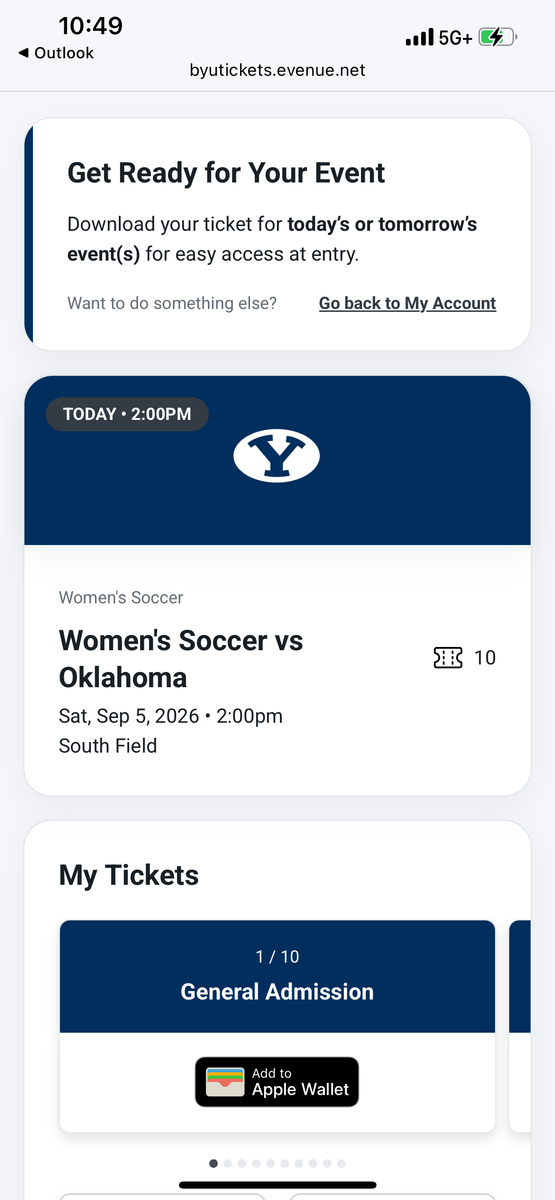The width and height of the screenshot is (555, 1200).
Task: Tap the battery charging indicator
Action: (x=497, y=38)
